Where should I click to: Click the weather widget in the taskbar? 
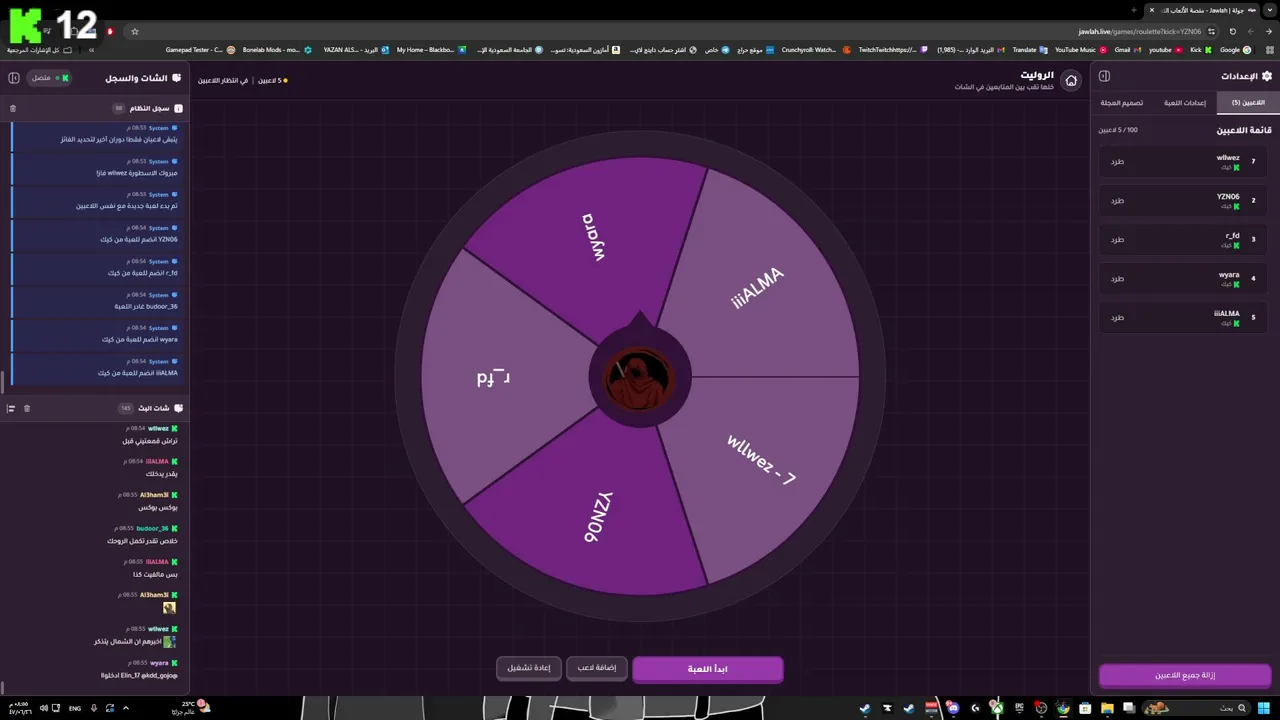(x=189, y=708)
